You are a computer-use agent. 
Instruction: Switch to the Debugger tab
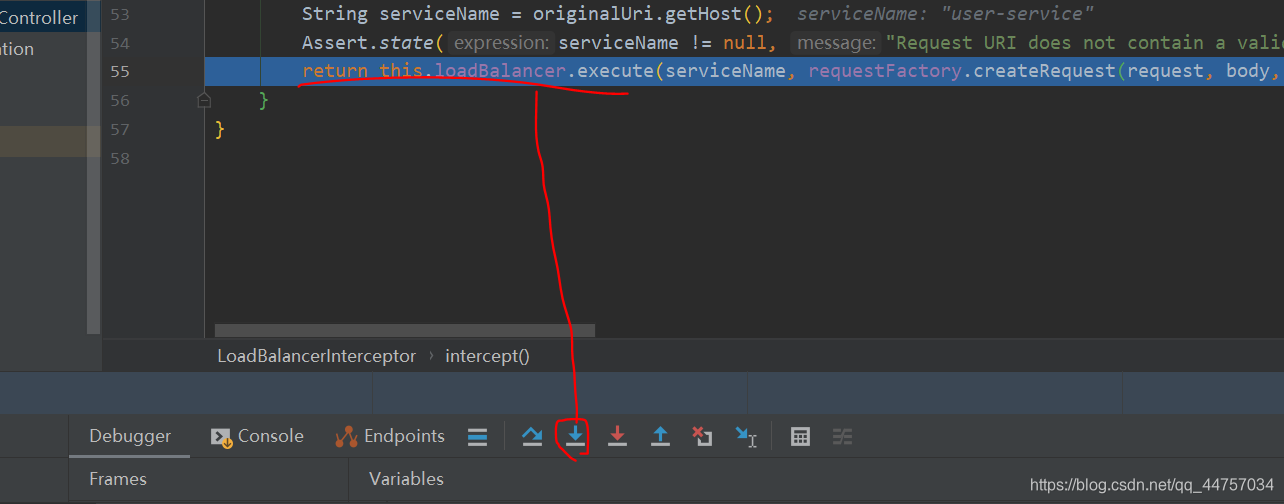pos(130,436)
